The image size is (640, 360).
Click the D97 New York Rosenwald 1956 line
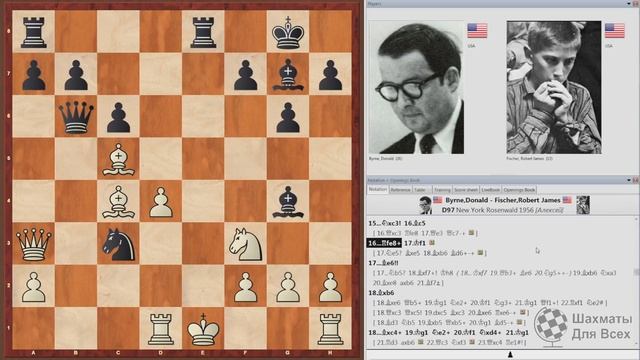[502, 210]
